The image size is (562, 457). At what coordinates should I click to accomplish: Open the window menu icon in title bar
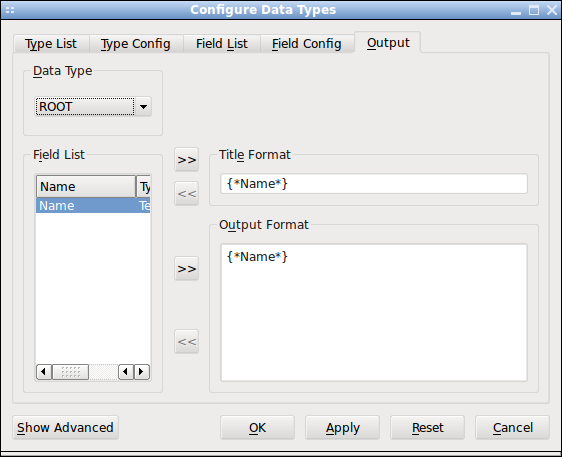click(10, 10)
